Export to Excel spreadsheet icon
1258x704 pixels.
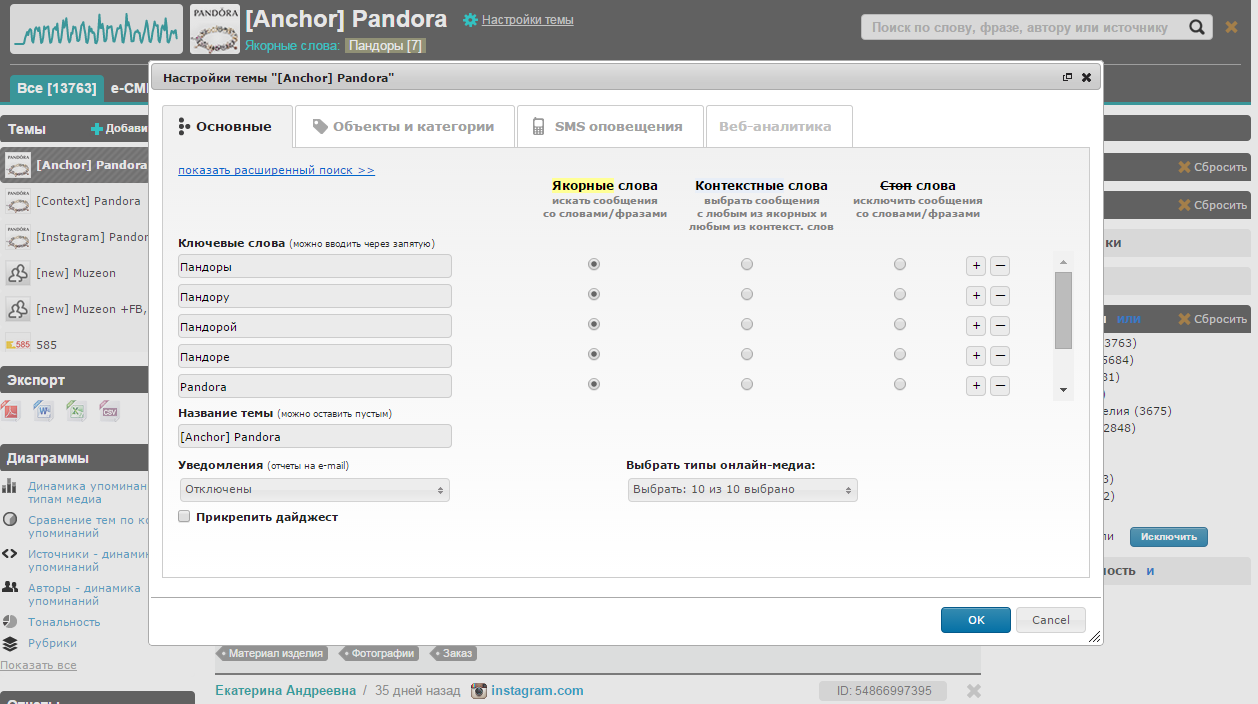(77, 410)
